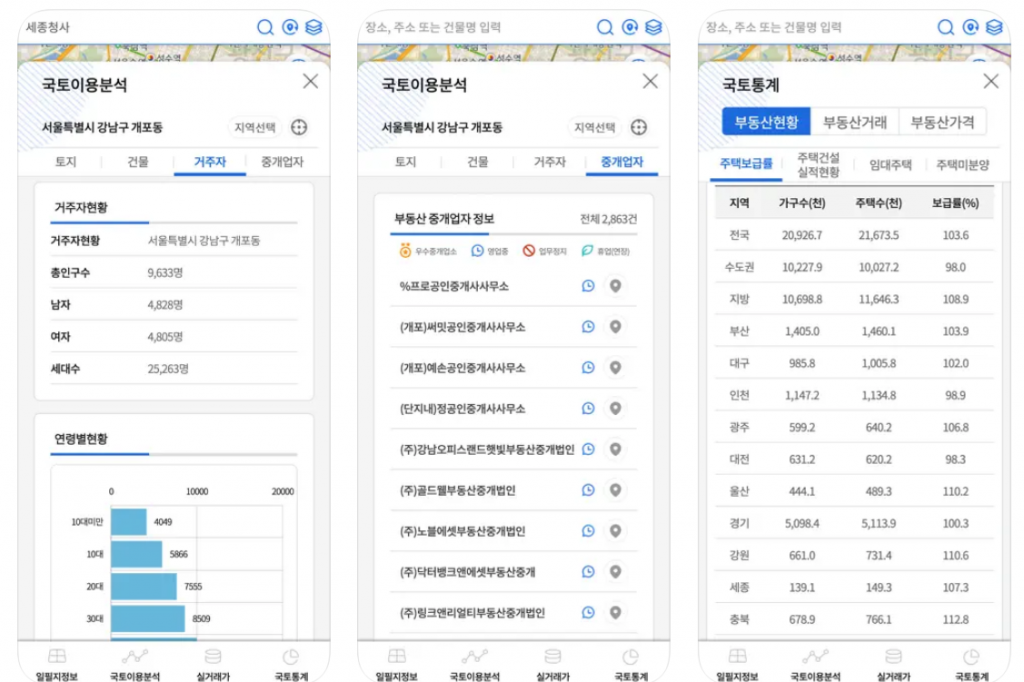Tap the 20대 bar labeled 7555

coord(144,586)
